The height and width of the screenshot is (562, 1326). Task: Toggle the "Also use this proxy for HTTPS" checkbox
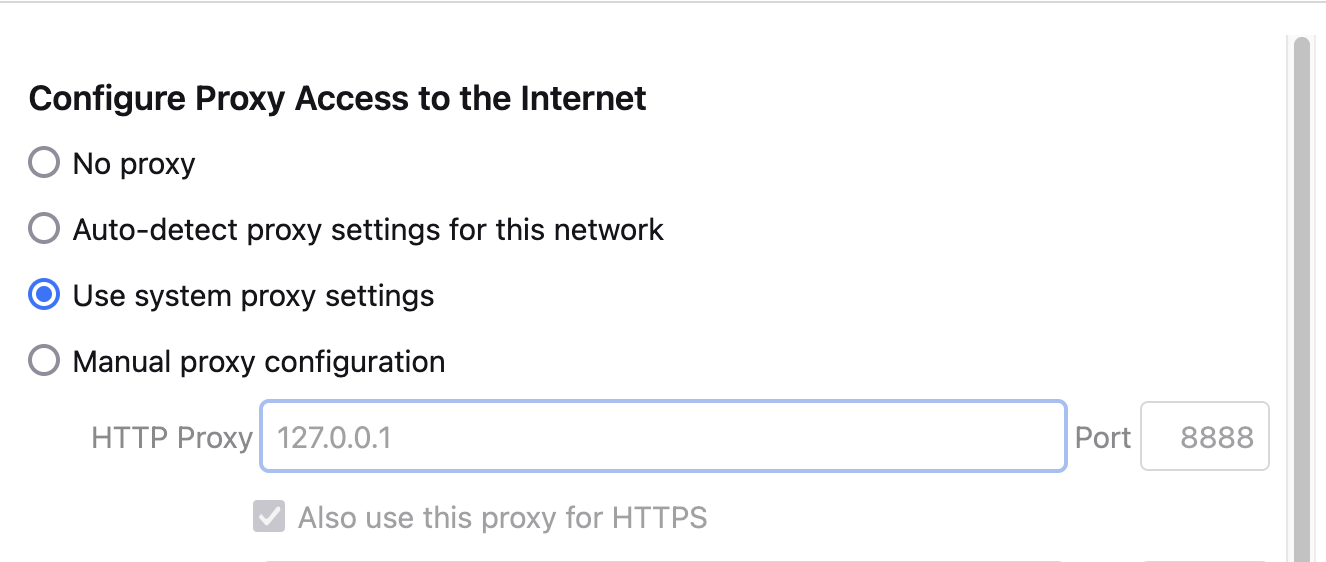(269, 517)
